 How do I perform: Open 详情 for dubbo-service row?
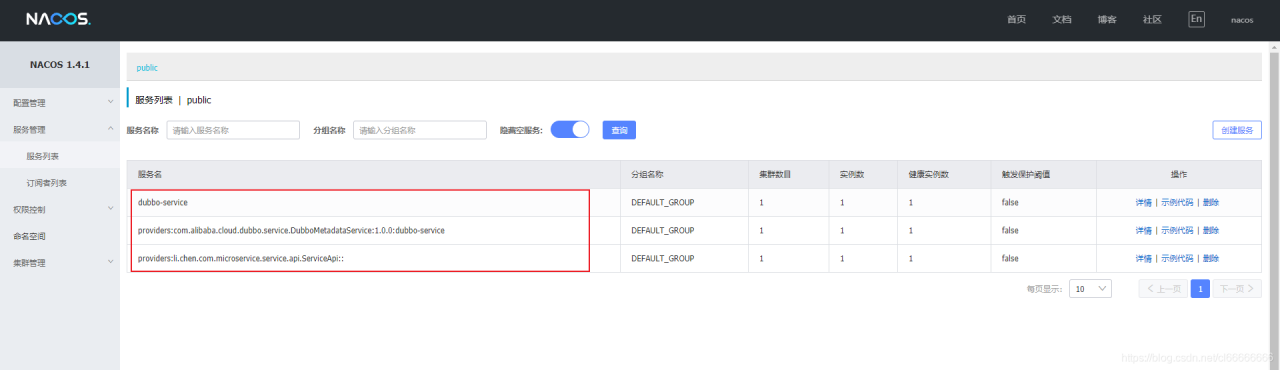pos(1144,202)
